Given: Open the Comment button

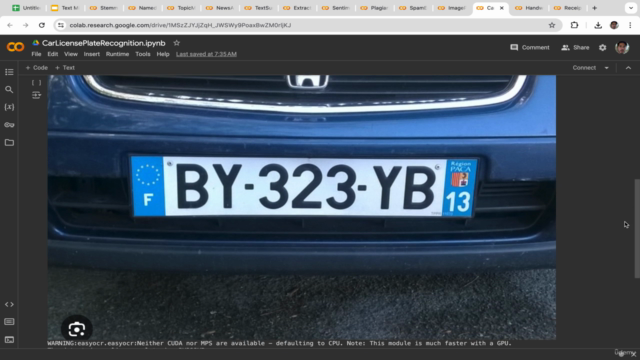Looking at the screenshot, I should click(x=530, y=47).
